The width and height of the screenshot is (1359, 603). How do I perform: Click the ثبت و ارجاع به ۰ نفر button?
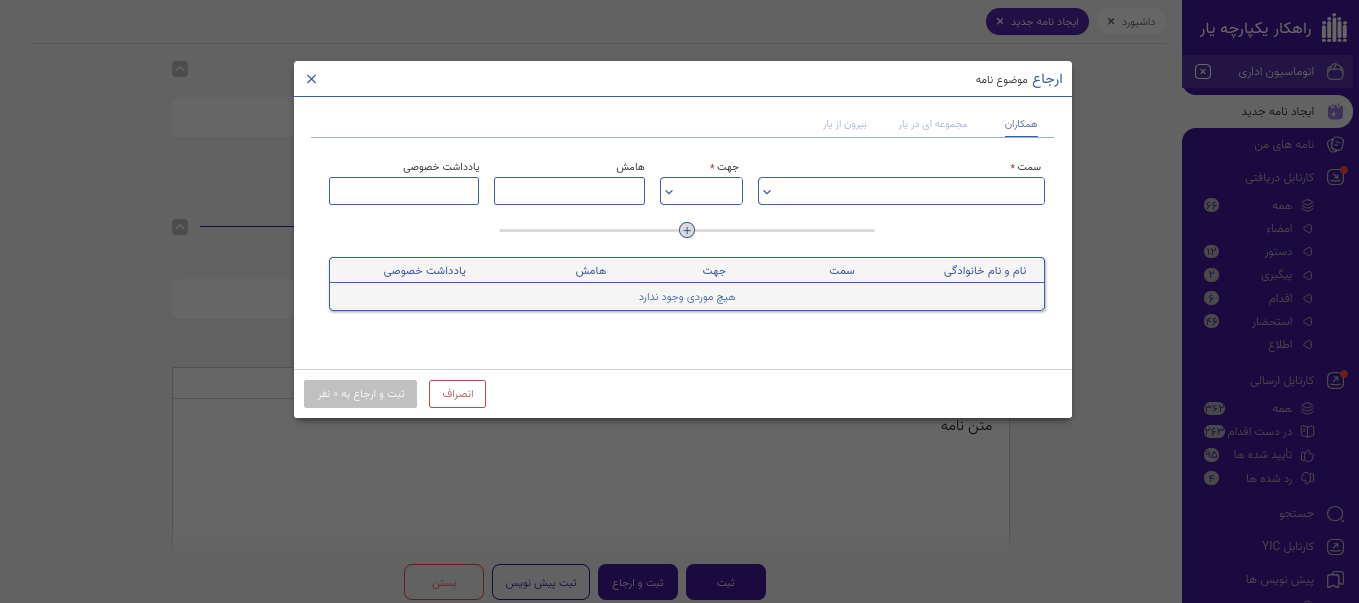(x=360, y=394)
